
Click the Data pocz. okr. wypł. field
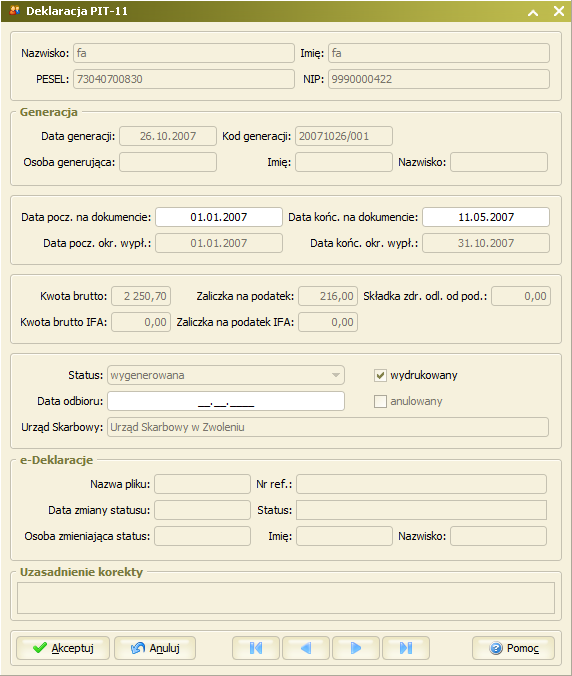[219, 243]
